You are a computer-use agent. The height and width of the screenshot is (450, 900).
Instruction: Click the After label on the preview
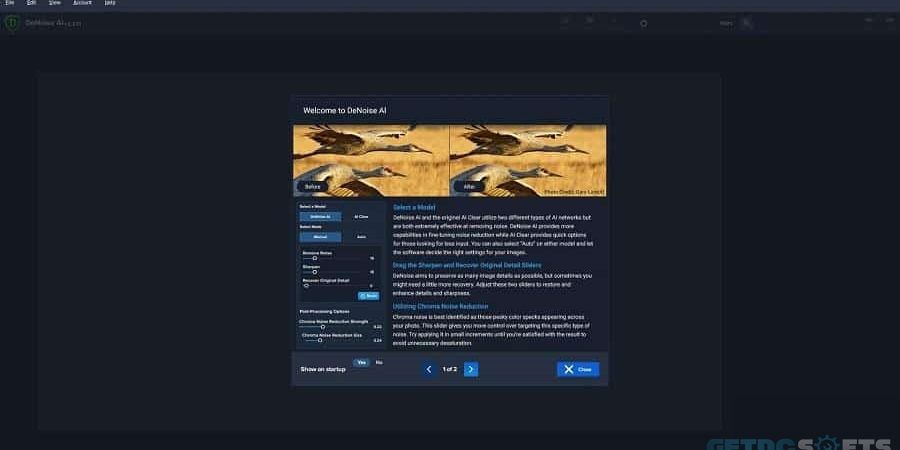coord(469,187)
